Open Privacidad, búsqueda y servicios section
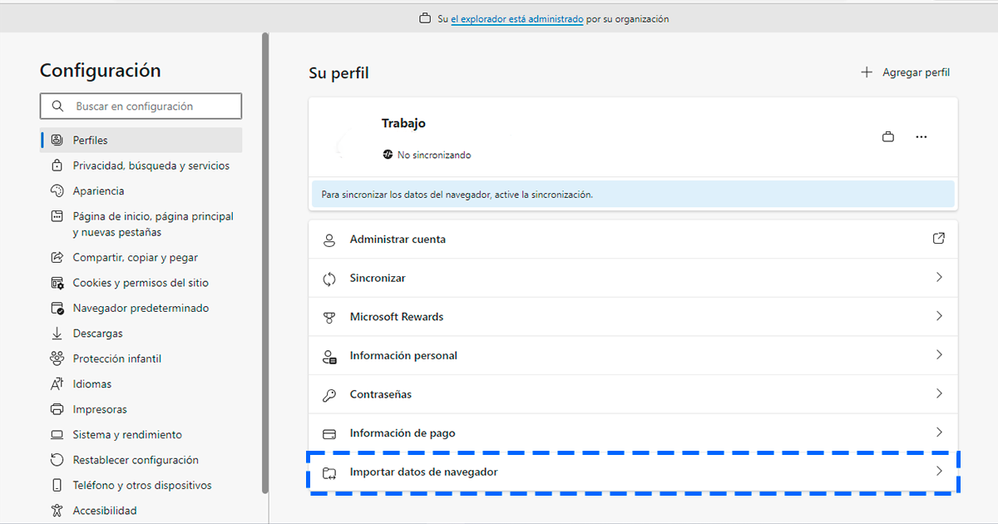Viewport: 998px width, 524px height. (x=141, y=166)
